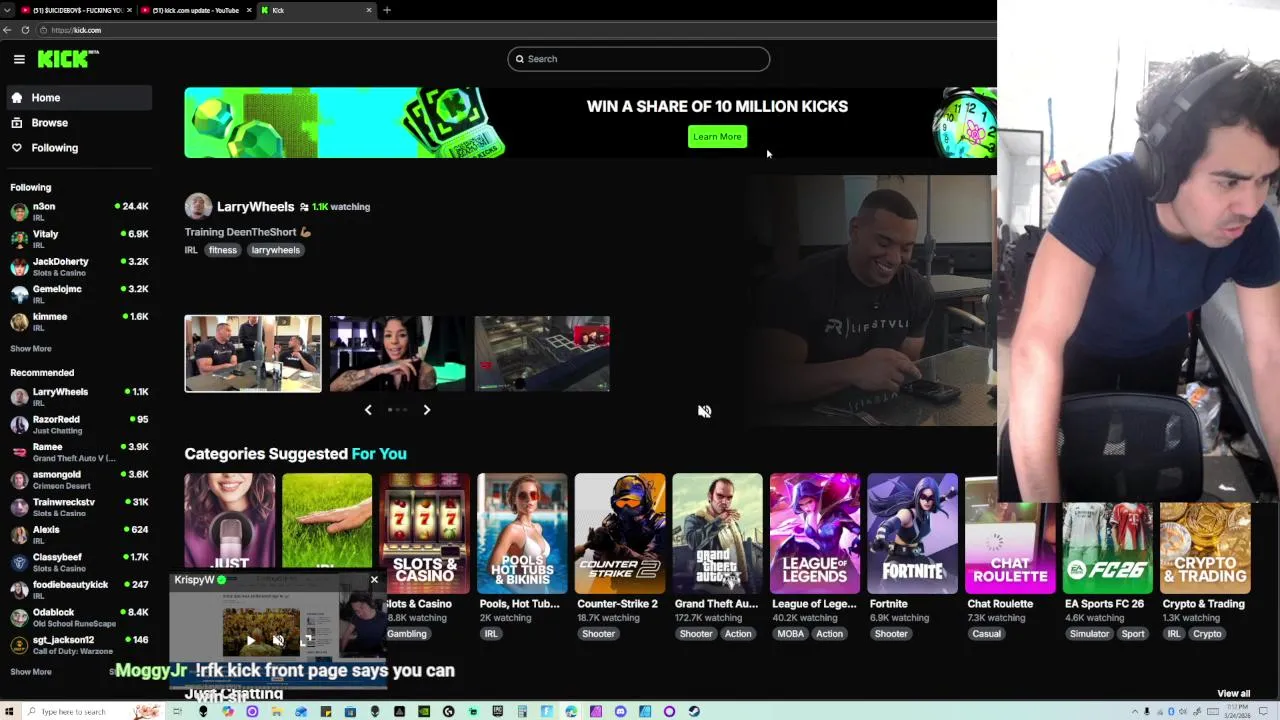Open Odablock in Recommended list

(x=79, y=617)
